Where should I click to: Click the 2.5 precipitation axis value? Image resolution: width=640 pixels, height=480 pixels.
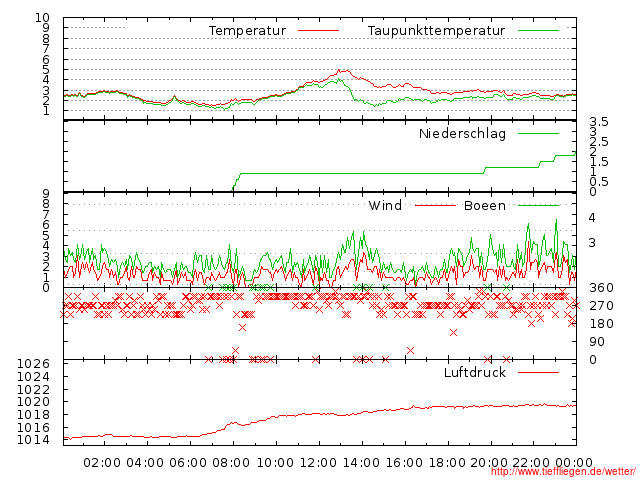(599, 142)
